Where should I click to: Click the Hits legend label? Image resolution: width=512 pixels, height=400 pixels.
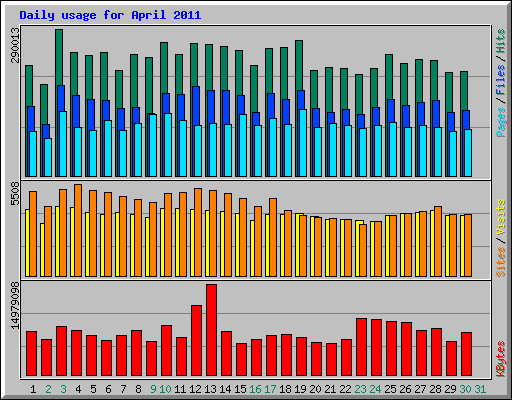(x=501, y=41)
